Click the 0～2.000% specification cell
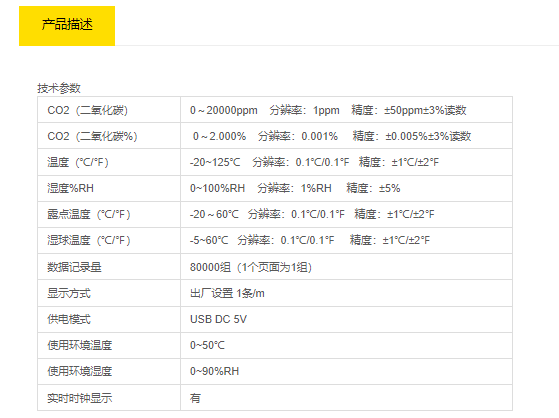This screenshot has width=559, height=418. (x=347, y=136)
